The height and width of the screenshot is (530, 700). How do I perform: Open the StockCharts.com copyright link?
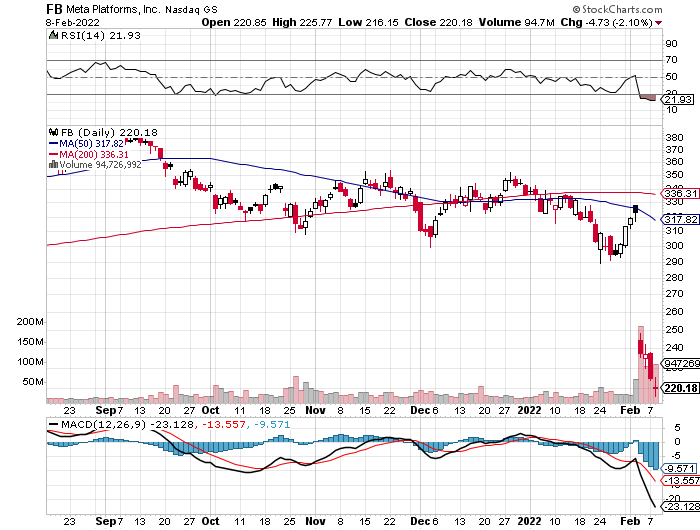[x=617, y=9]
